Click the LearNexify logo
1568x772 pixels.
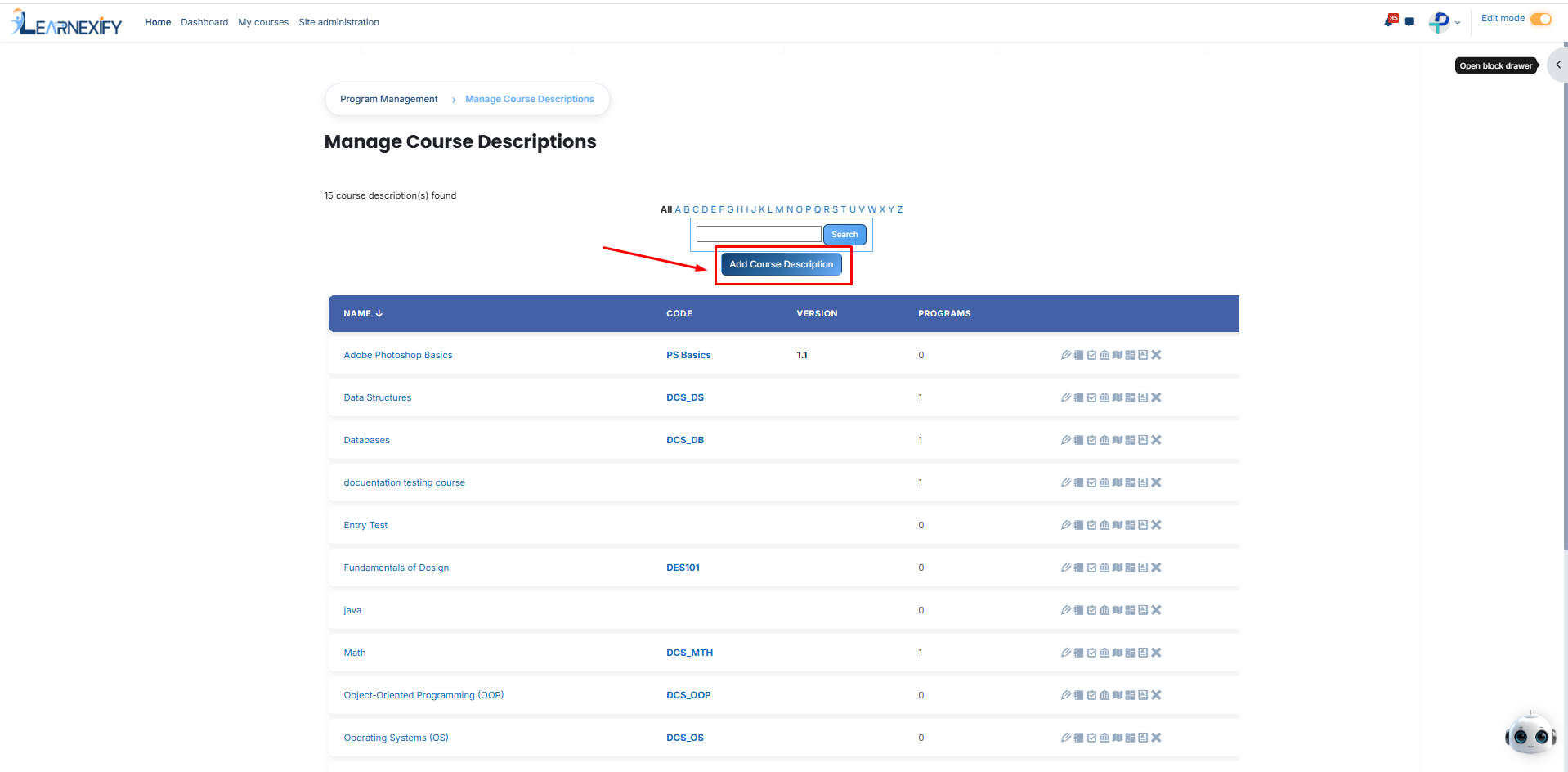(x=67, y=23)
